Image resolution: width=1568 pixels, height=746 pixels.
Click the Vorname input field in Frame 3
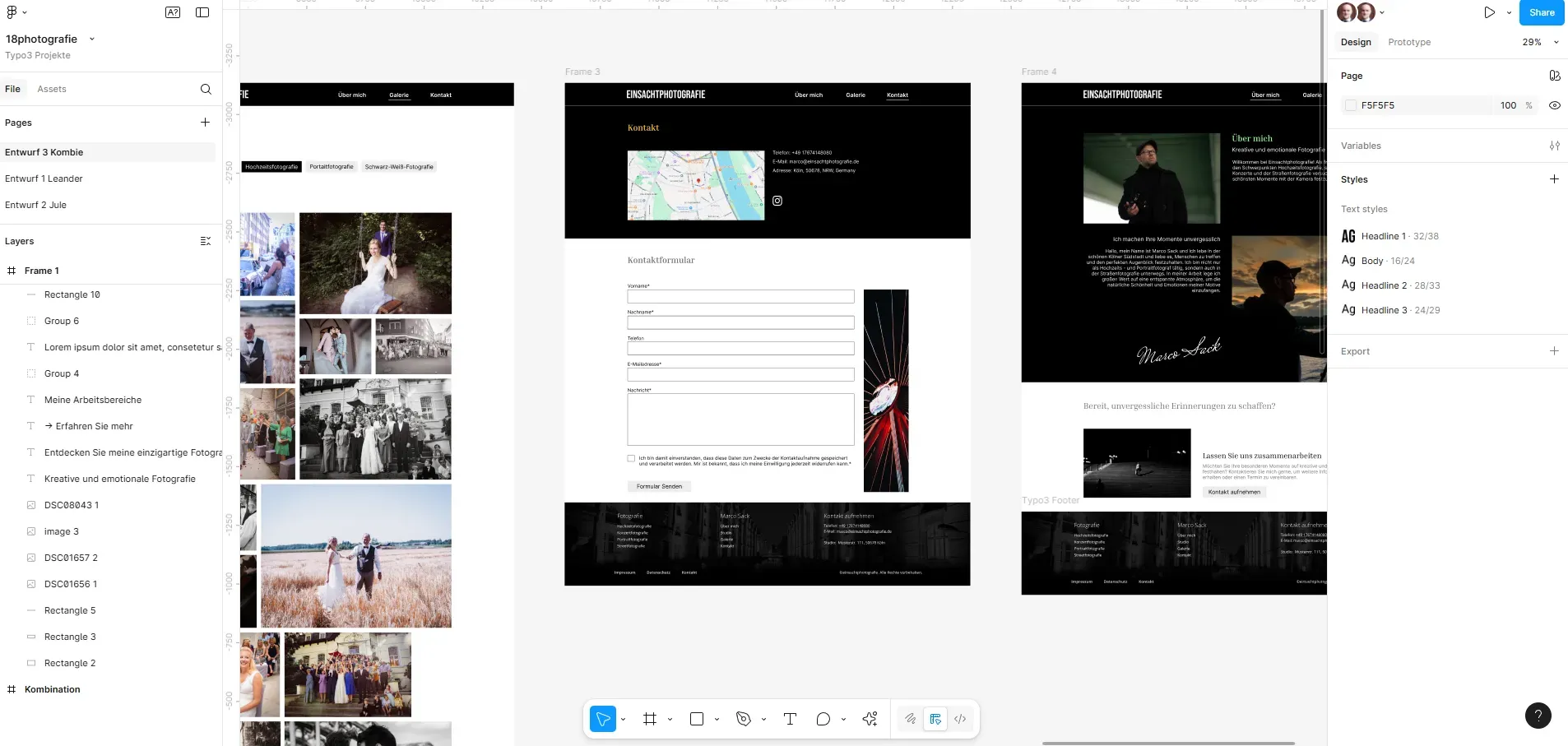[x=740, y=296]
